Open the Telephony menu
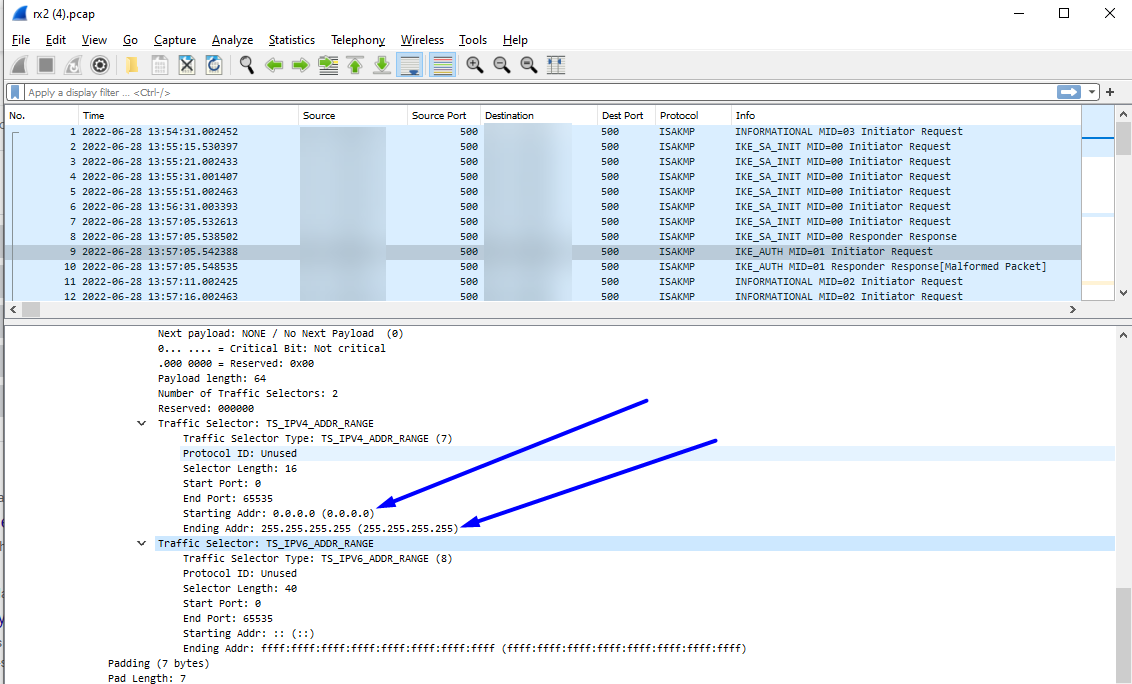Screen dimensions: 1132x684 pyautogui.click(x=357, y=40)
